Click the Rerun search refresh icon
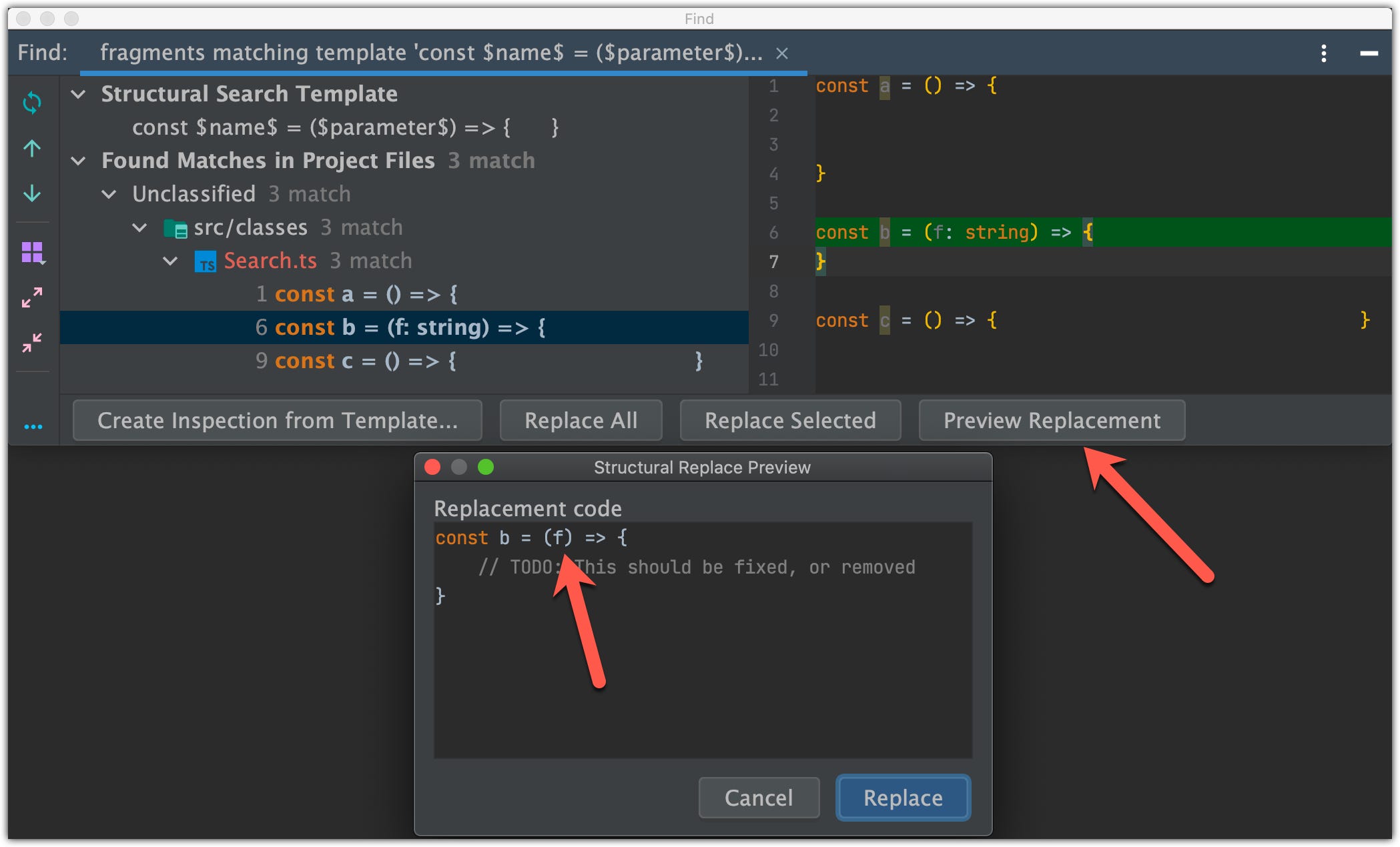Viewport: 1400px width, 847px height. (x=32, y=103)
